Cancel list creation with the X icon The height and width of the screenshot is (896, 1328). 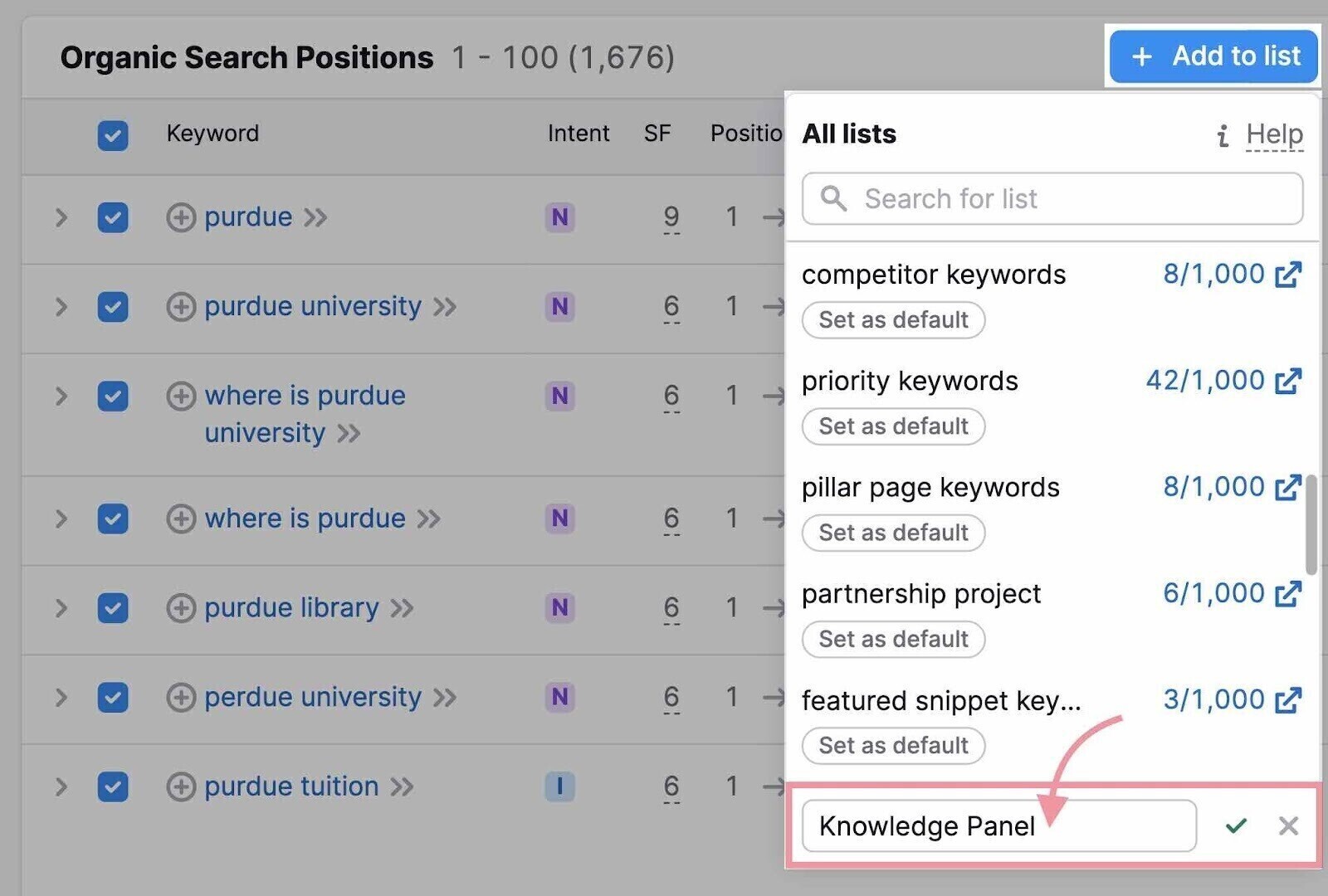(1288, 825)
